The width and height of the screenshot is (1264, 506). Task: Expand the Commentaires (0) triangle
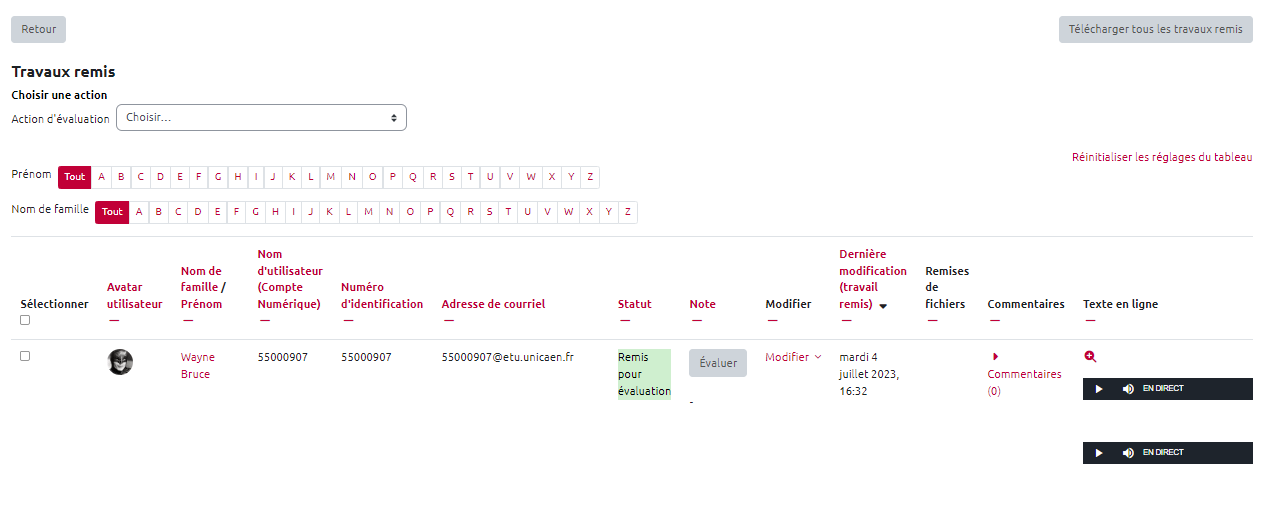(x=996, y=356)
